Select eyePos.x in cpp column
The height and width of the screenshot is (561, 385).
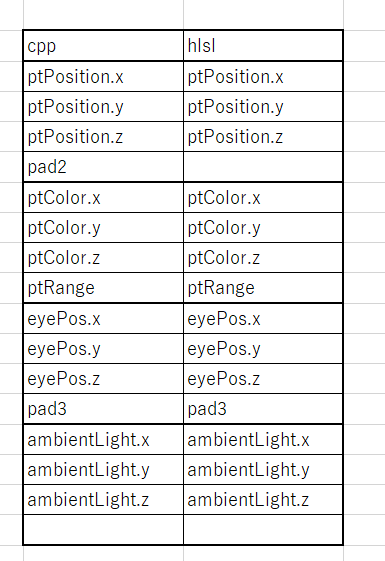point(103,318)
